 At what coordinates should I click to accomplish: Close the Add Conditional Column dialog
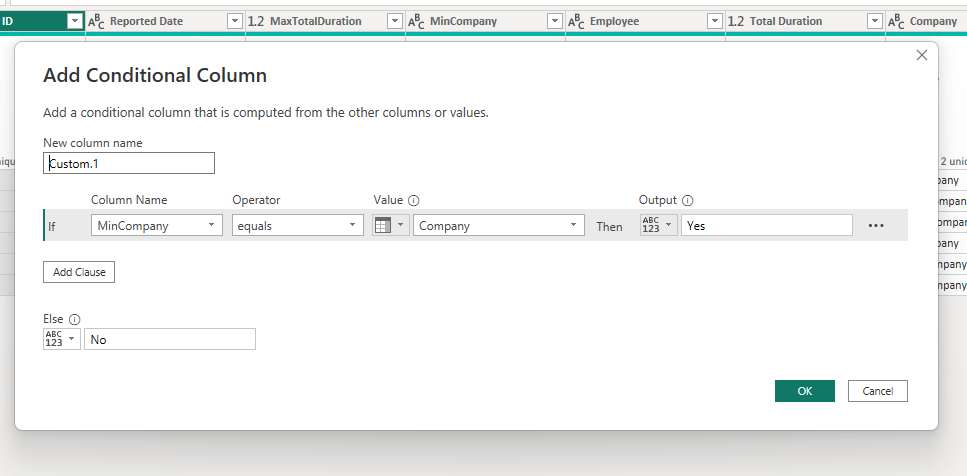[921, 55]
